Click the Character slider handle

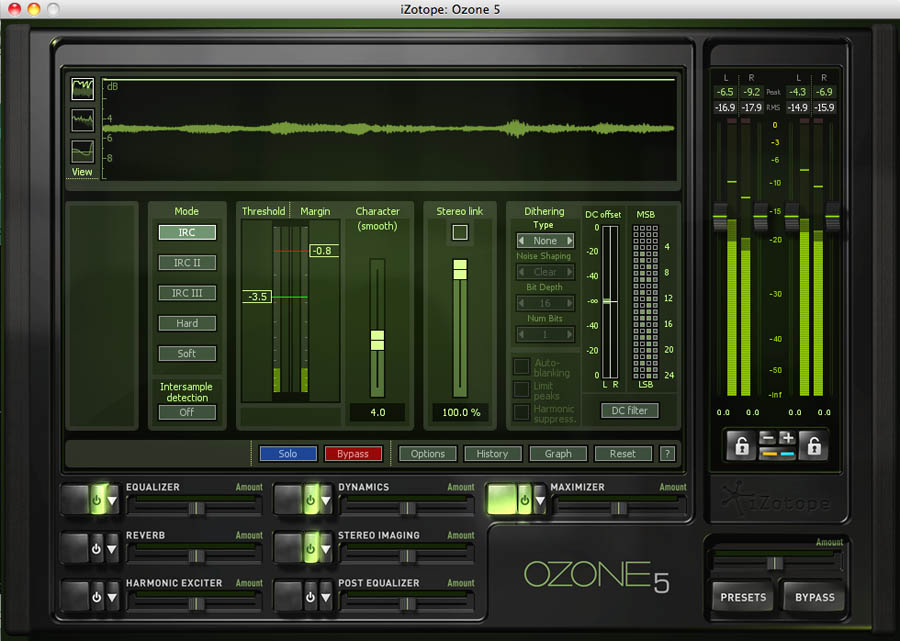(x=377, y=340)
